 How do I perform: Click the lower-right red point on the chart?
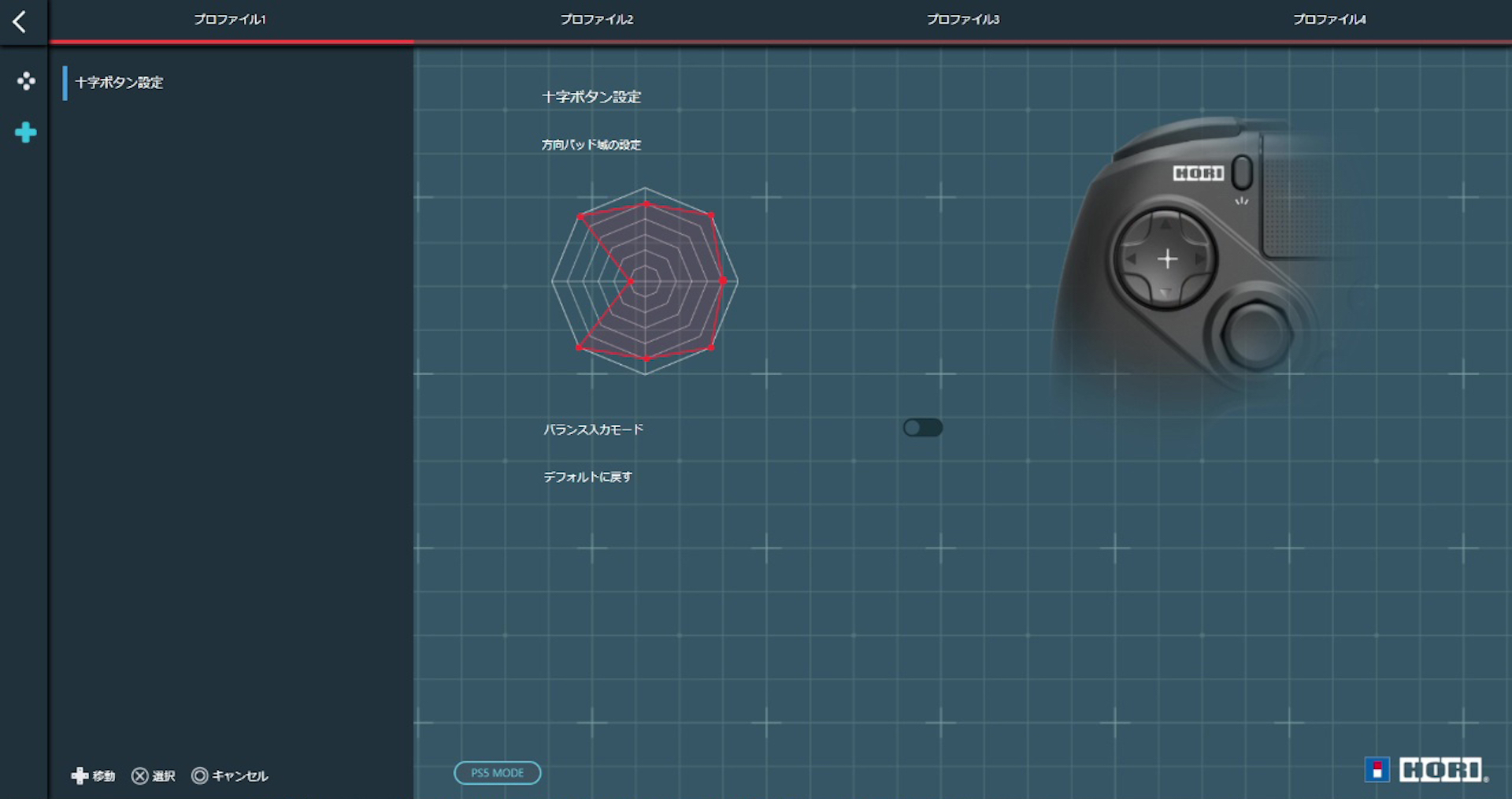click(711, 347)
